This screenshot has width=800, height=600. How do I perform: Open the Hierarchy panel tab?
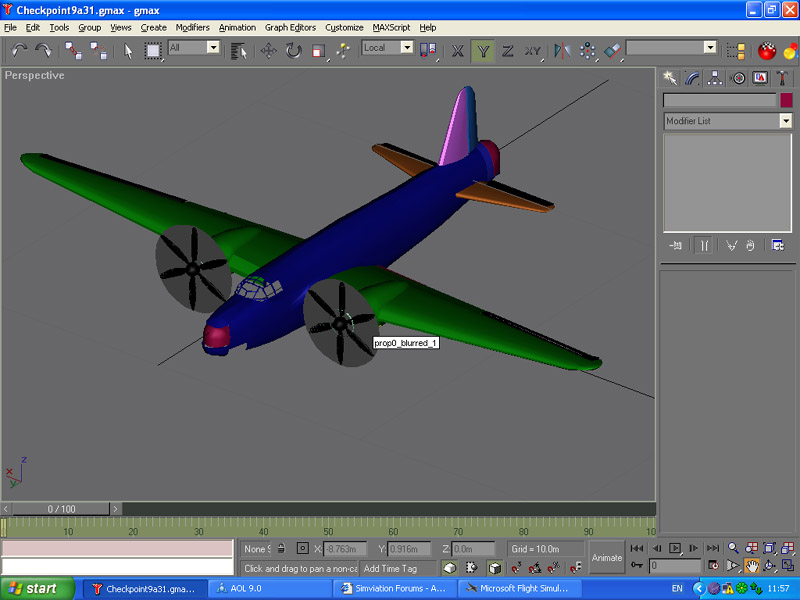point(716,77)
